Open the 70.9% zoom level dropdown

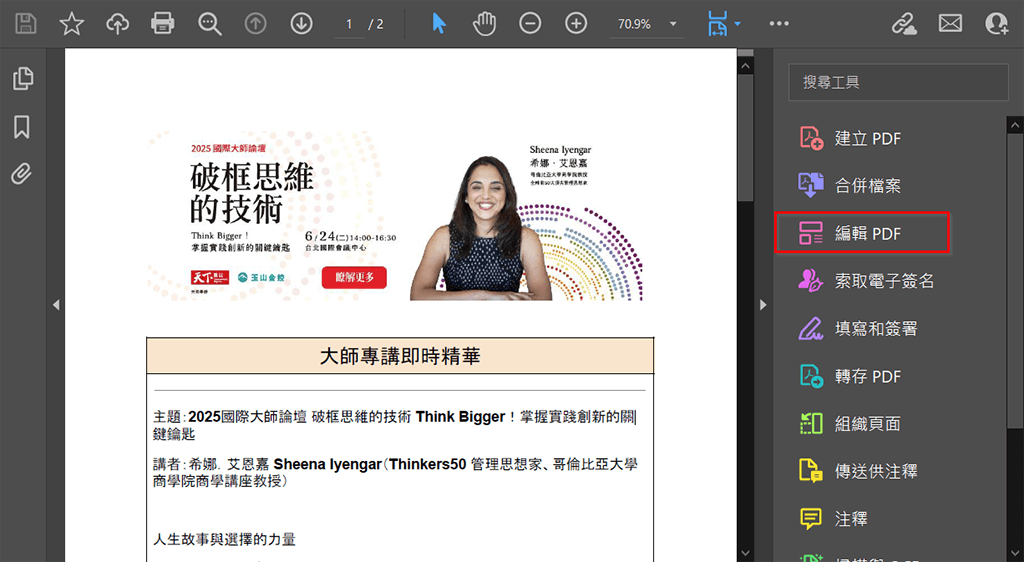672,24
